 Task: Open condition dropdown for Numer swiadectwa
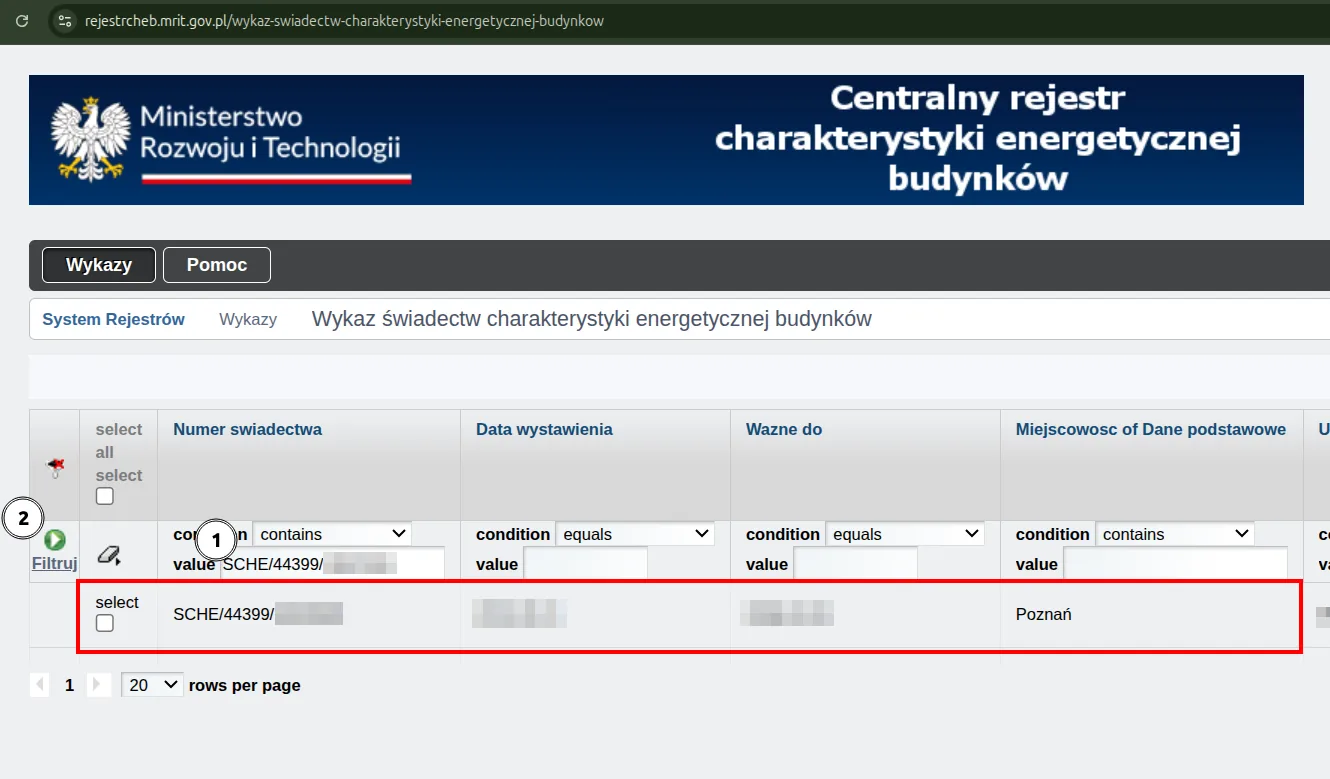tap(332, 534)
